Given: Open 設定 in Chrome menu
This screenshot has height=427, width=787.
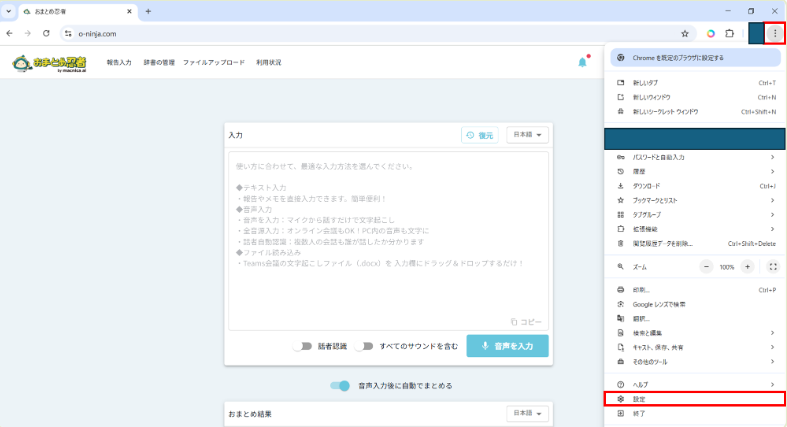Looking at the screenshot, I should point(695,399).
